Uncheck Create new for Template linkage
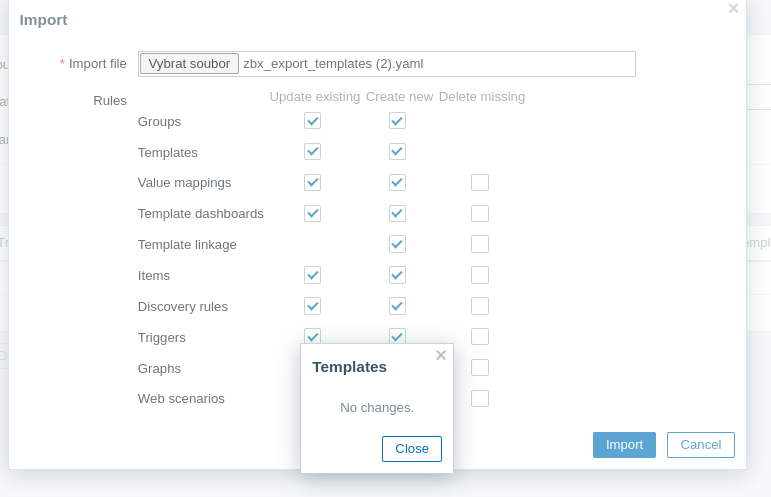The width and height of the screenshot is (771, 497). click(x=397, y=245)
